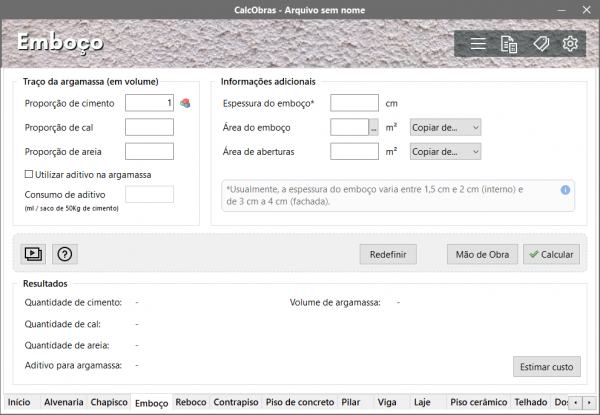This screenshot has height=415, width=600.
Task: Click the Espessura do emboço input field
Action: coord(354,103)
